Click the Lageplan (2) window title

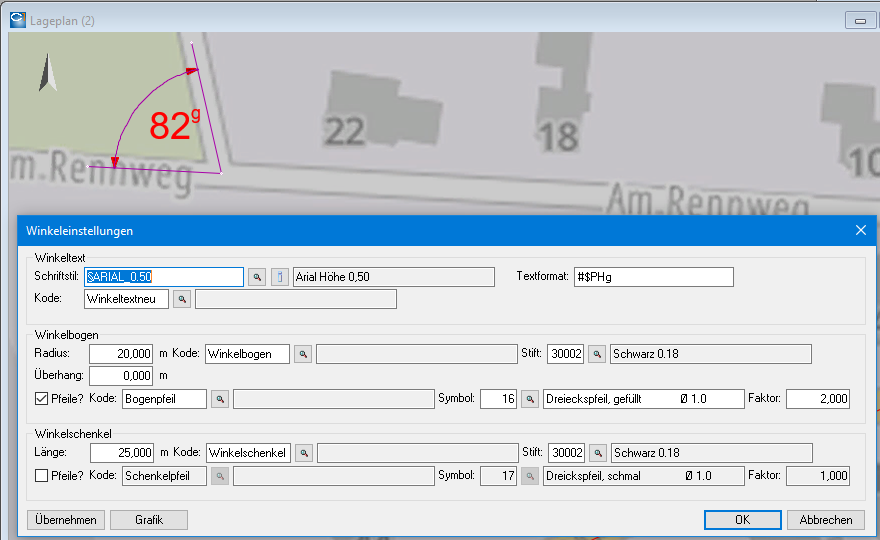[x=62, y=21]
